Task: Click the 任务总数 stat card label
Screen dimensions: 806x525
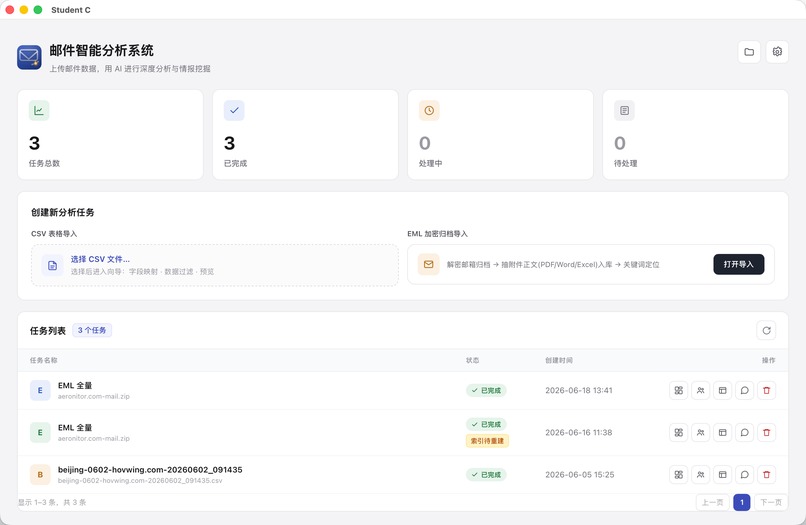Action: point(44,163)
